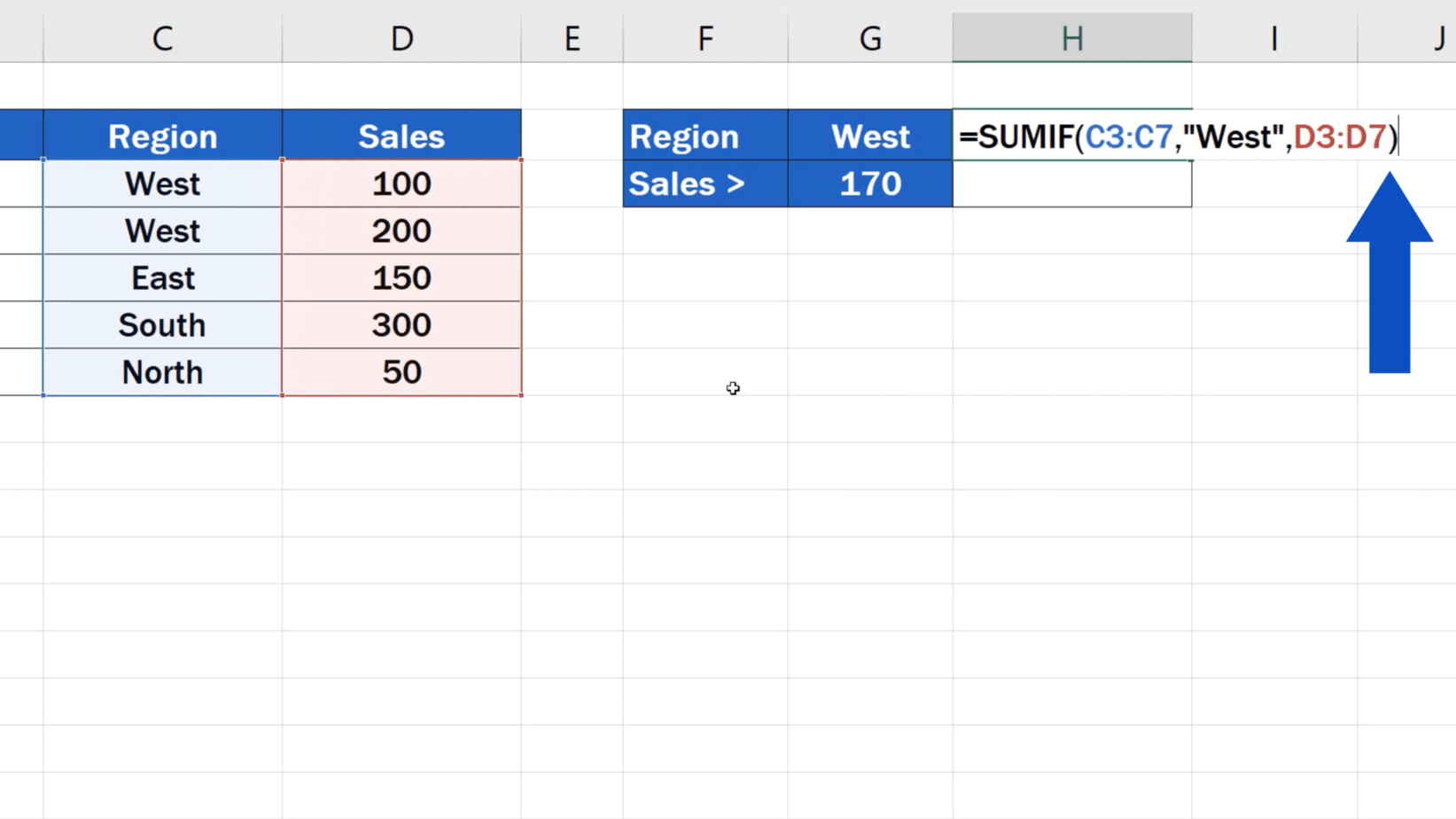The width and height of the screenshot is (1456, 819).
Task: Click the Sales > label cell
Action: pos(705,183)
